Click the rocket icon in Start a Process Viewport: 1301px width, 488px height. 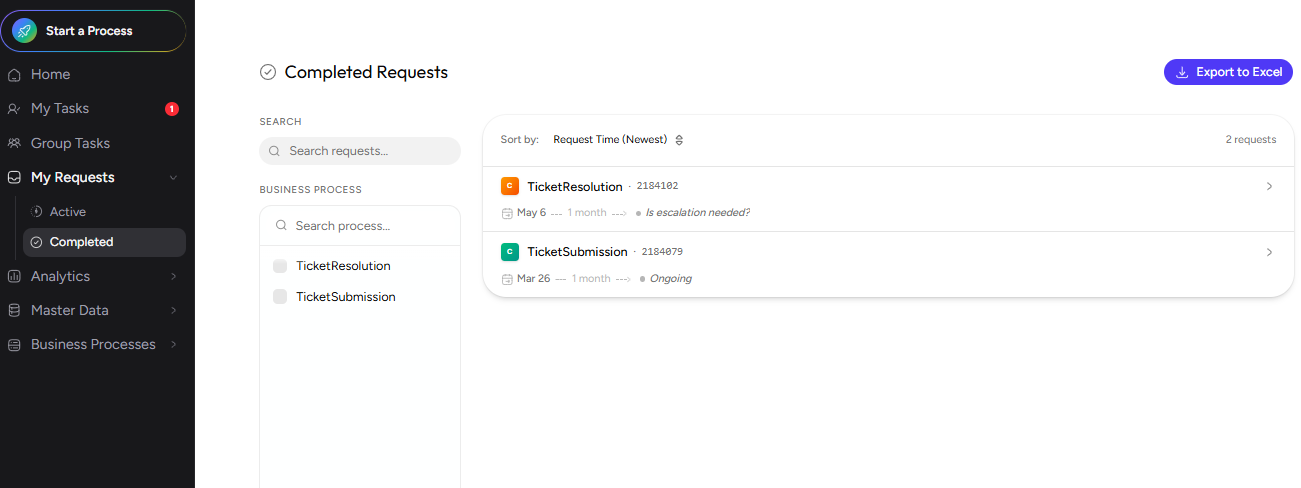[x=24, y=31]
